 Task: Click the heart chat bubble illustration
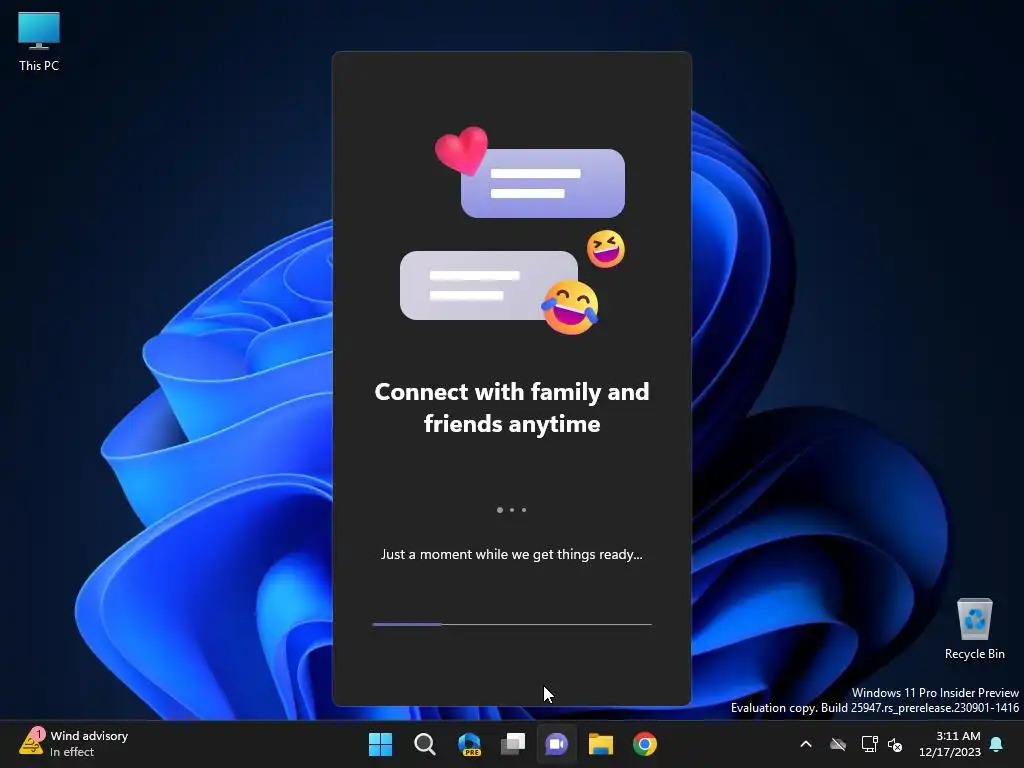coord(530,172)
